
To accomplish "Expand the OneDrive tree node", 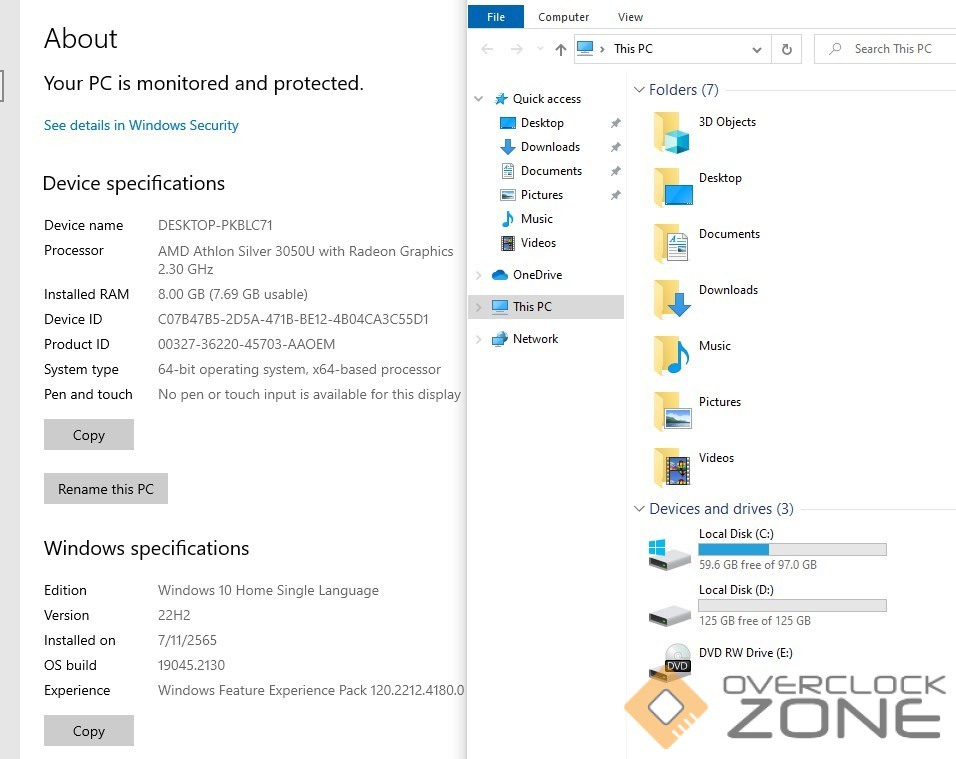I will click(479, 275).
